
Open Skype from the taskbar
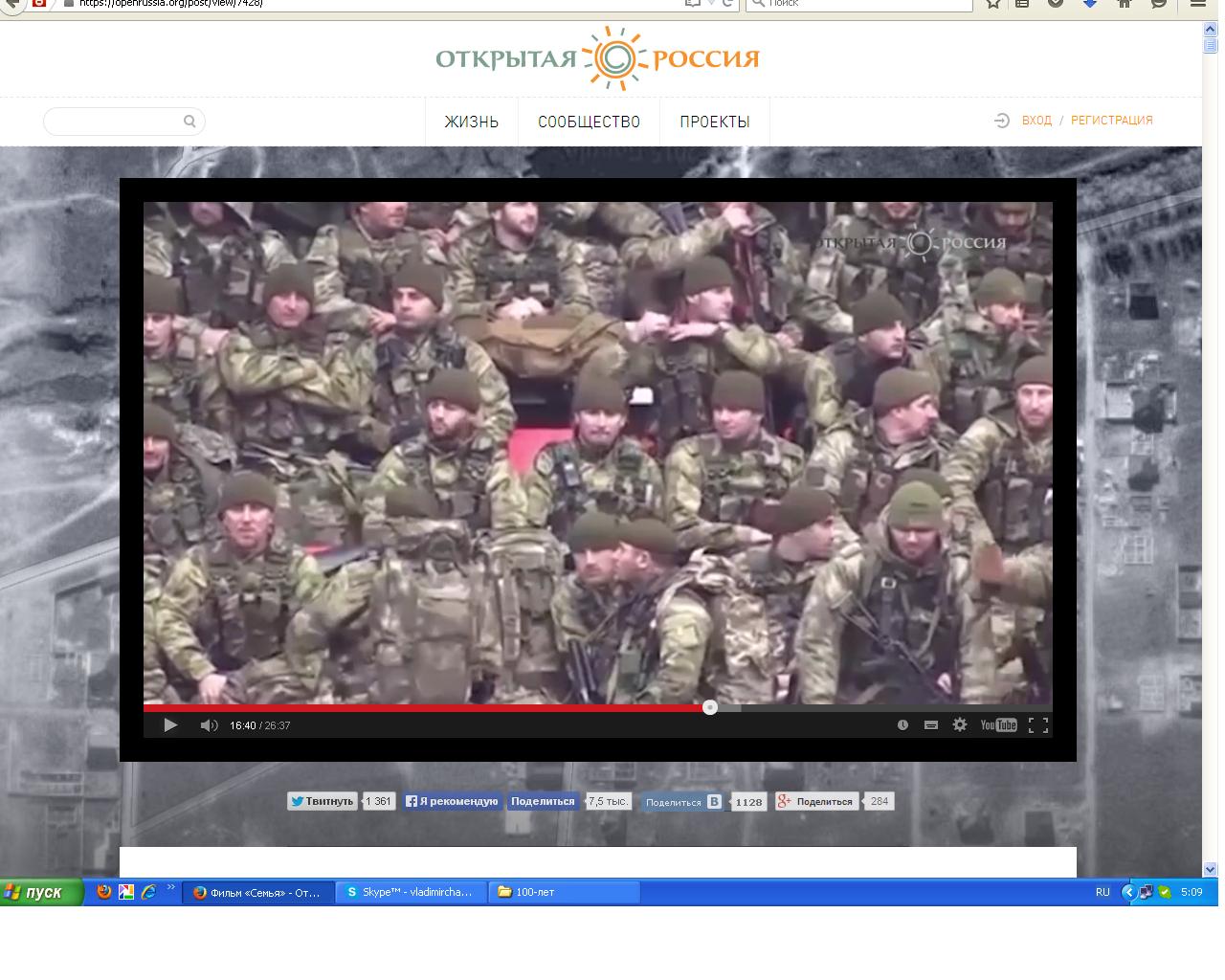(411, 892)
